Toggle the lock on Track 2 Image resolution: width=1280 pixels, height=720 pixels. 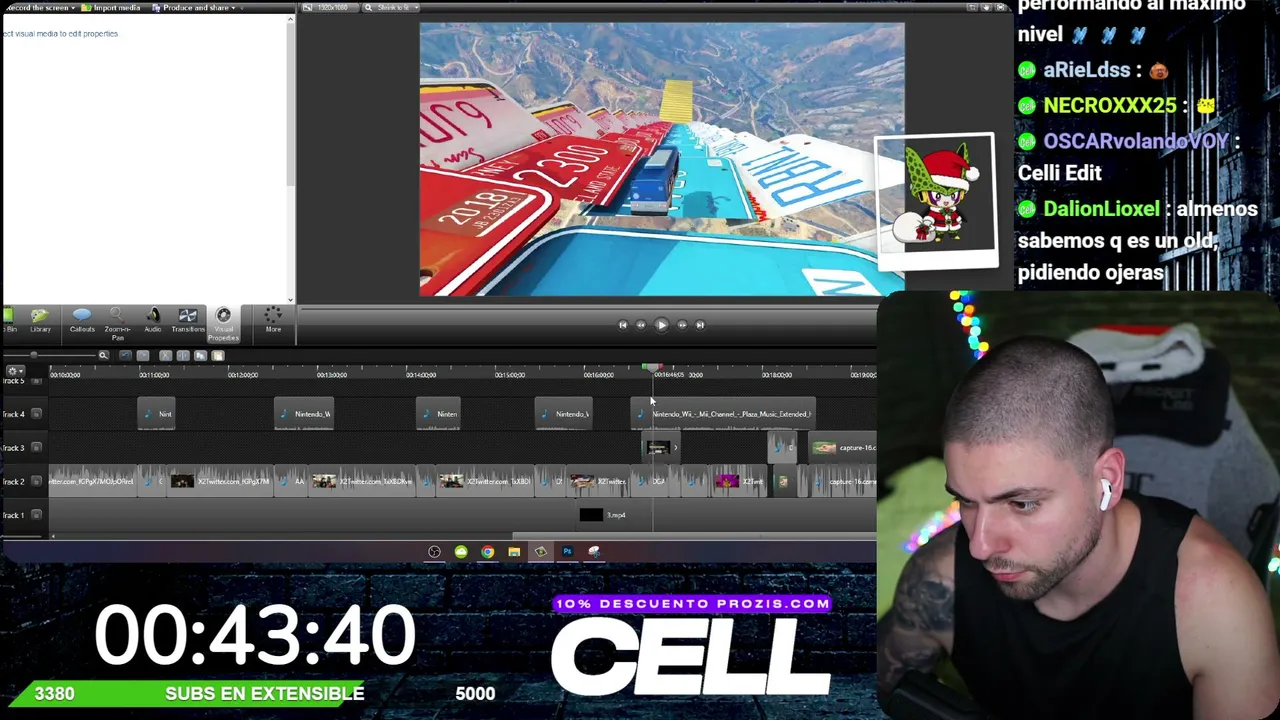tap(37, 482)
